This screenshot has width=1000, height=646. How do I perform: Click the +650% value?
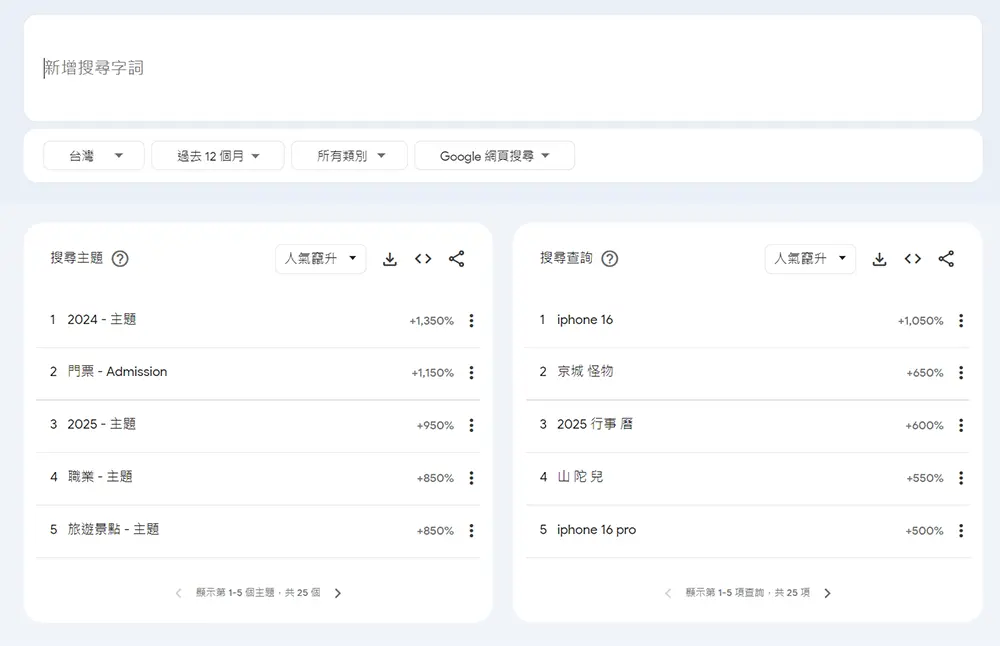coord(925,373)
